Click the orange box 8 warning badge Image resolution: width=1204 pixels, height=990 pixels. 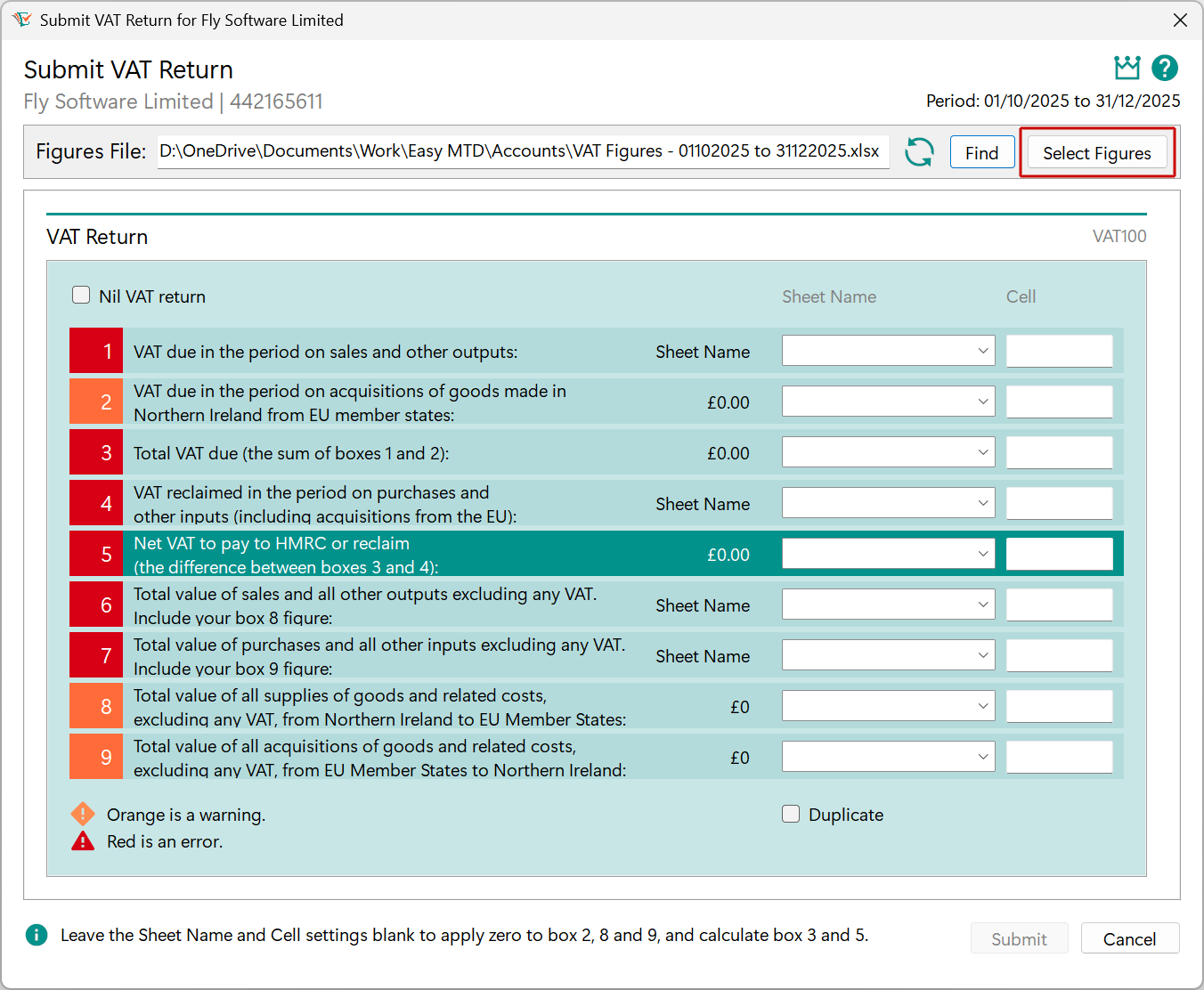click(95, 705)
